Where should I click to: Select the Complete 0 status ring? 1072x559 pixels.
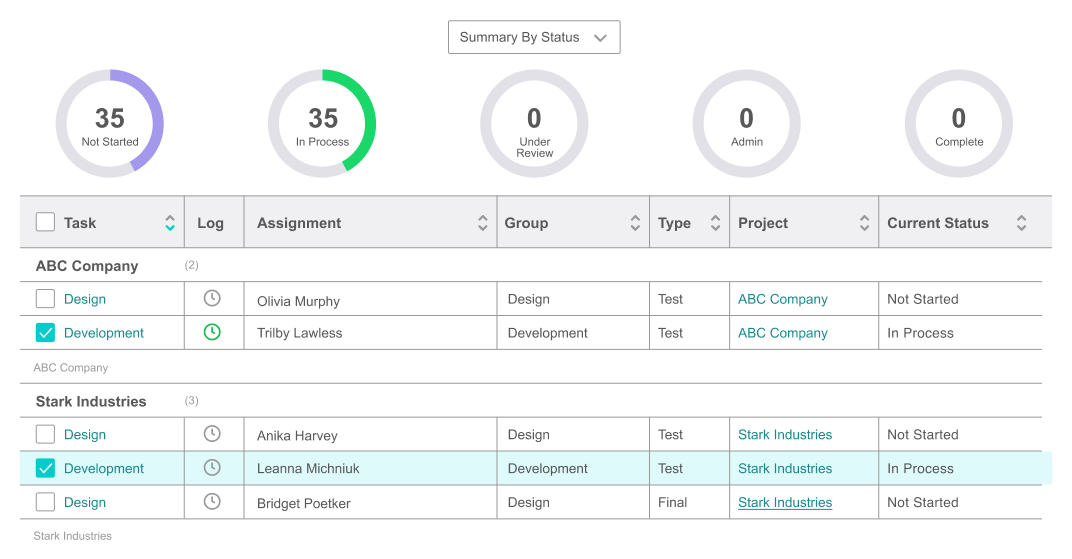tap(959, 124)
